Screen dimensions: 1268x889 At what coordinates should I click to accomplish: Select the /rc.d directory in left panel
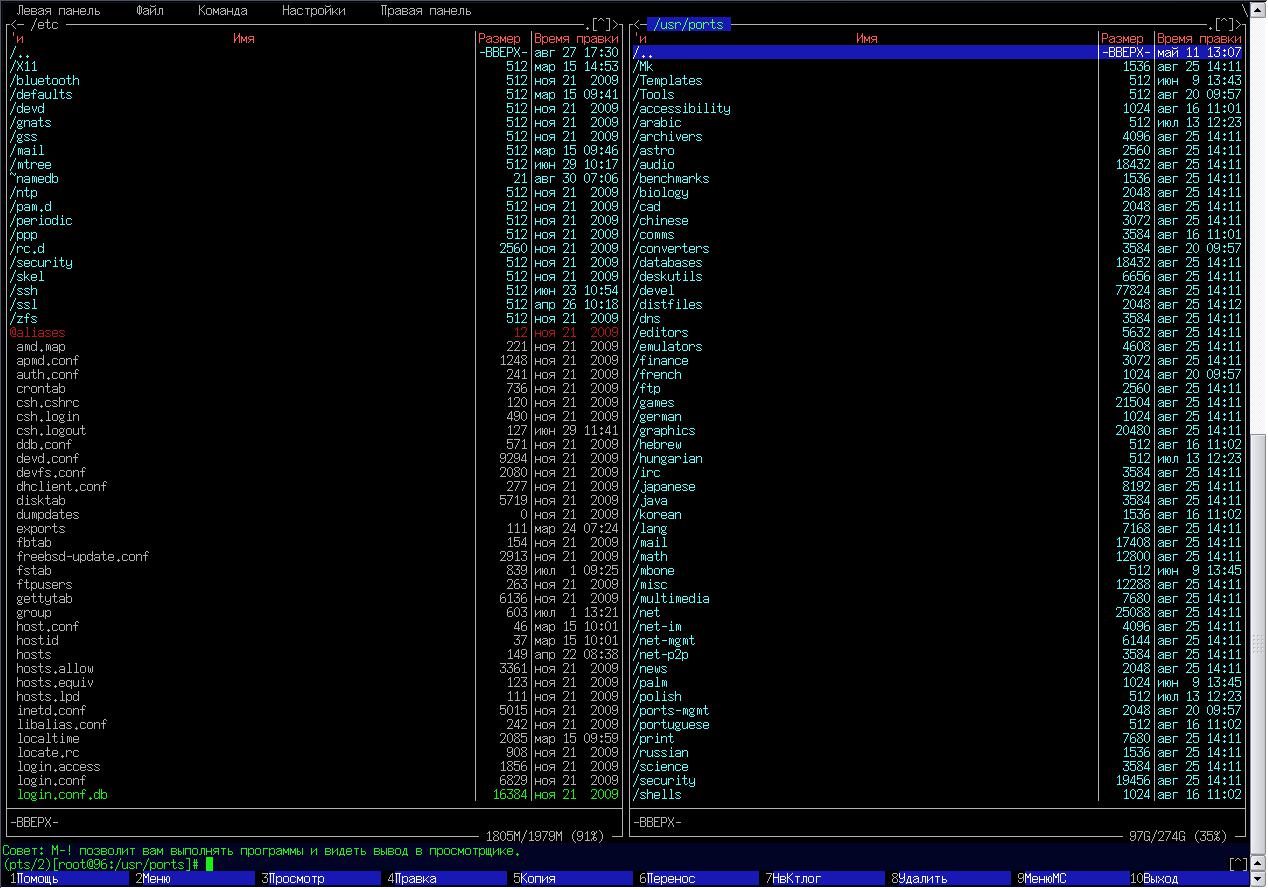28,249
